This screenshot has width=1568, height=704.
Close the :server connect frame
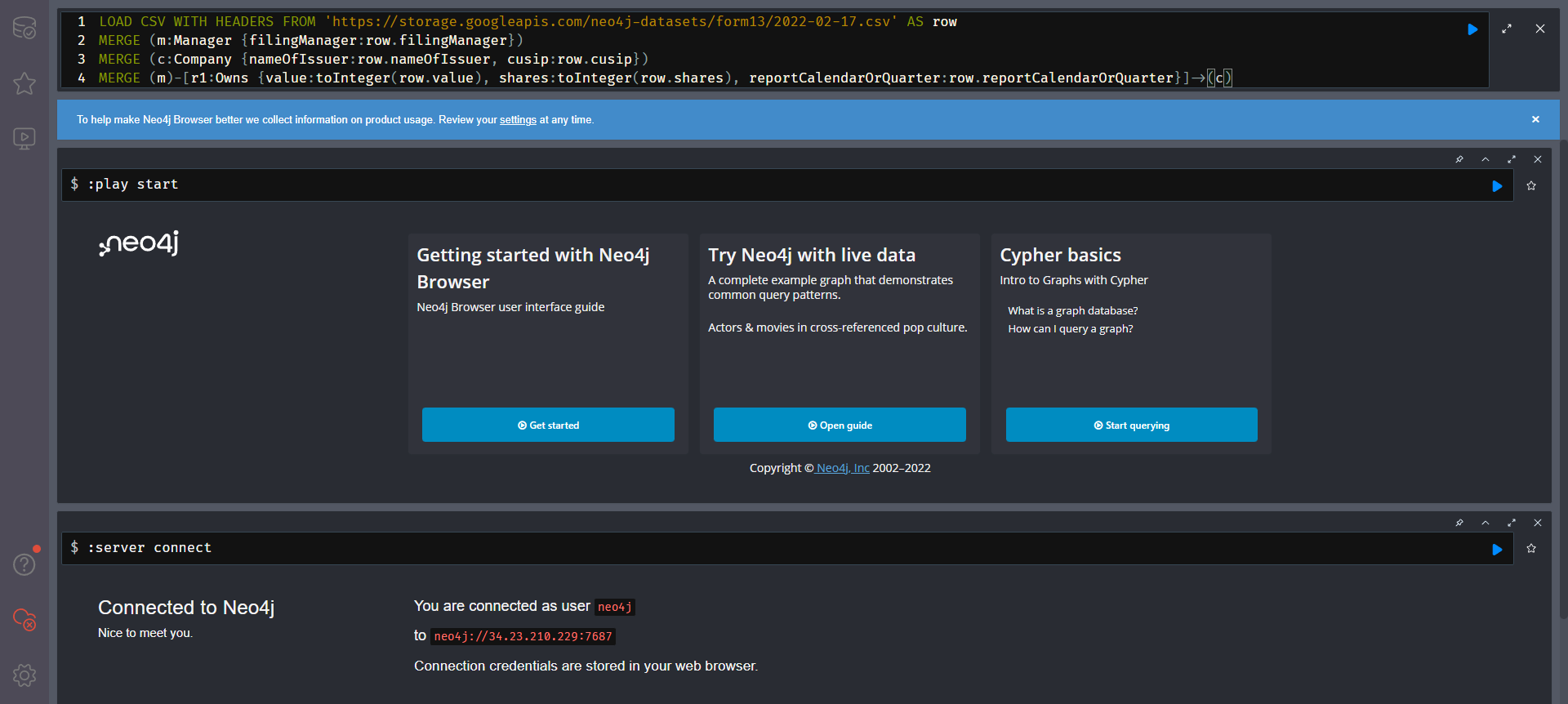(x=1538, y=523)
